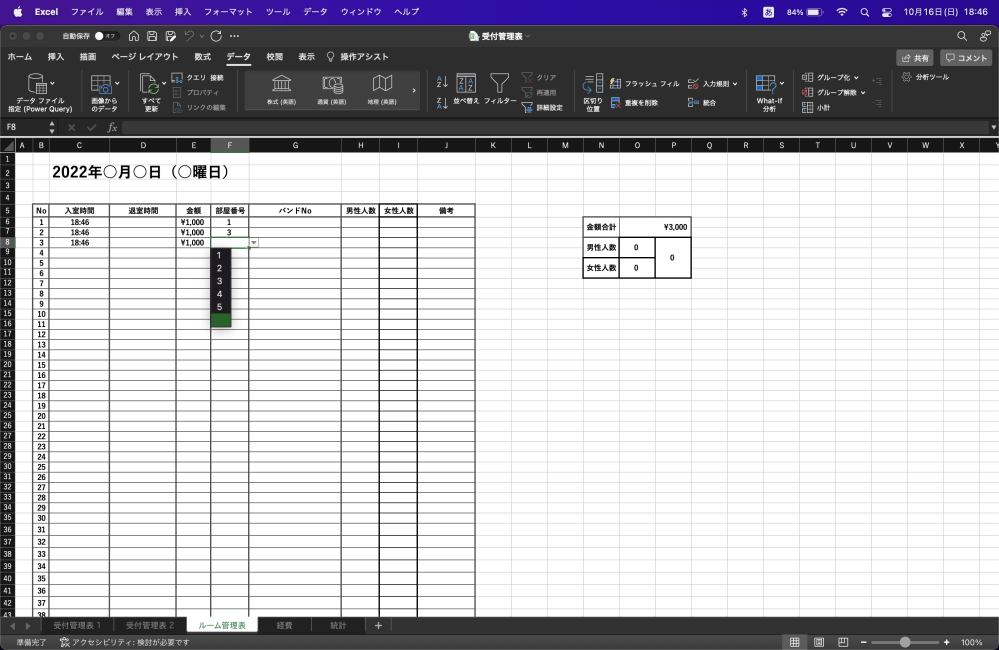Viewport: 999px width, 650px height.
Task: Toggle the AutoSave (自動保存) switch
Action: point(105,36)
